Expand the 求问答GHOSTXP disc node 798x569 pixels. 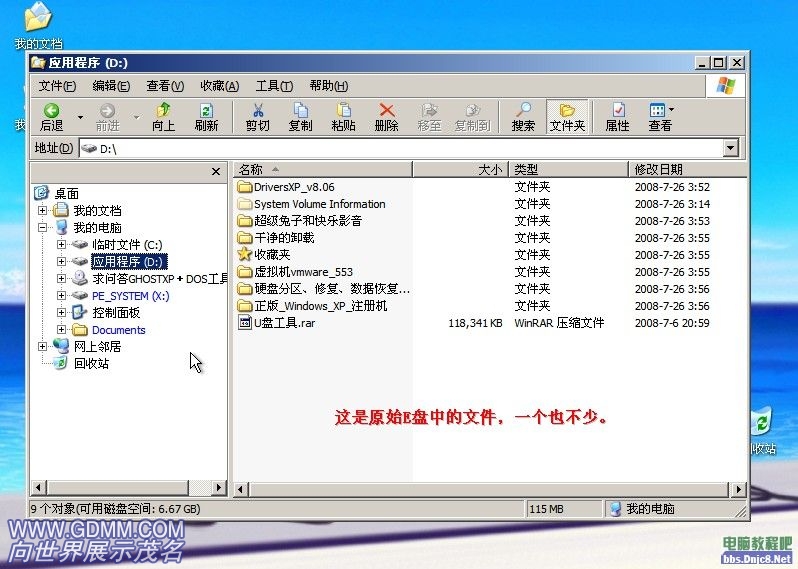61,279
